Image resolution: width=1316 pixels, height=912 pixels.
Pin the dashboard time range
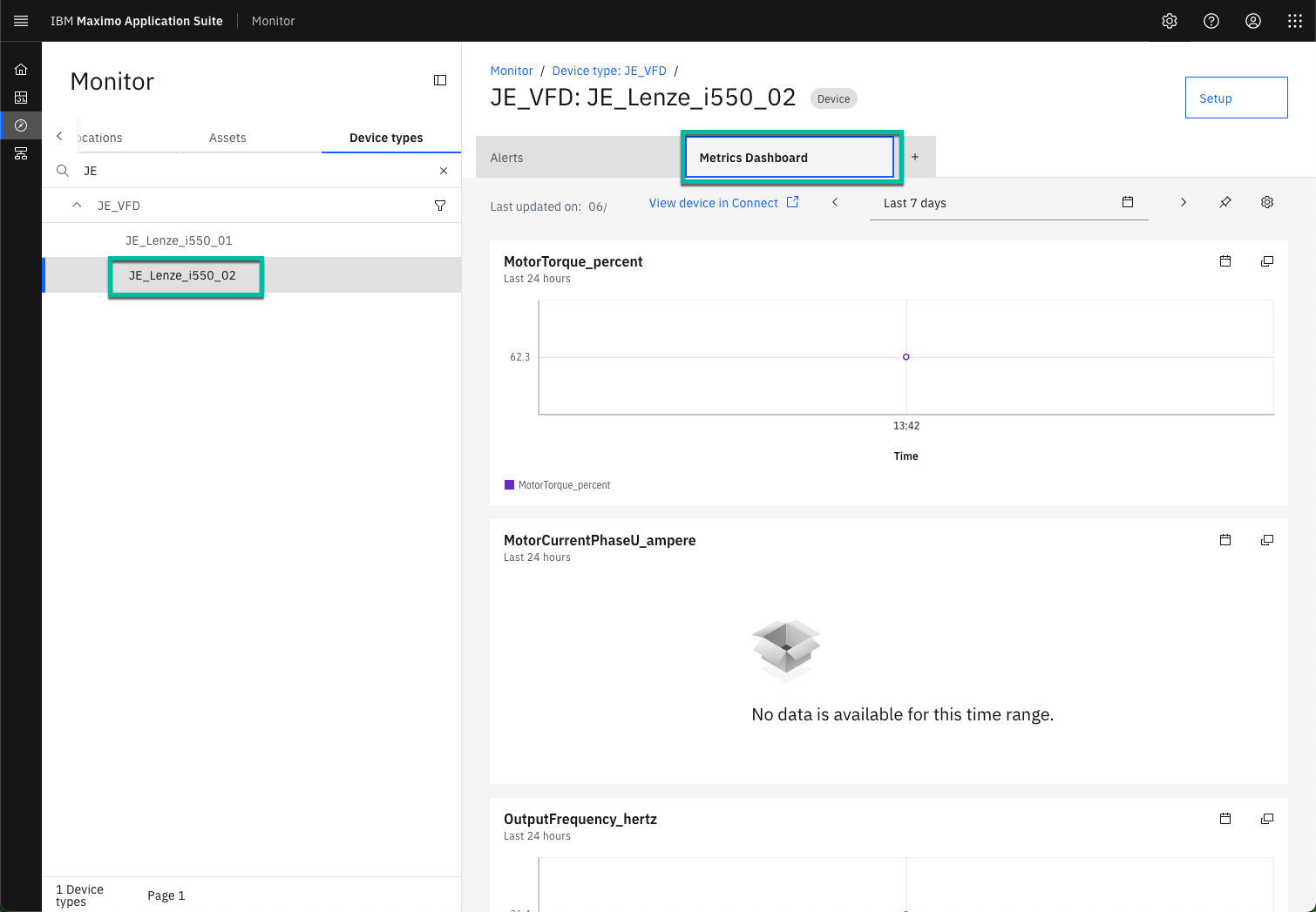coord(1224,202)
